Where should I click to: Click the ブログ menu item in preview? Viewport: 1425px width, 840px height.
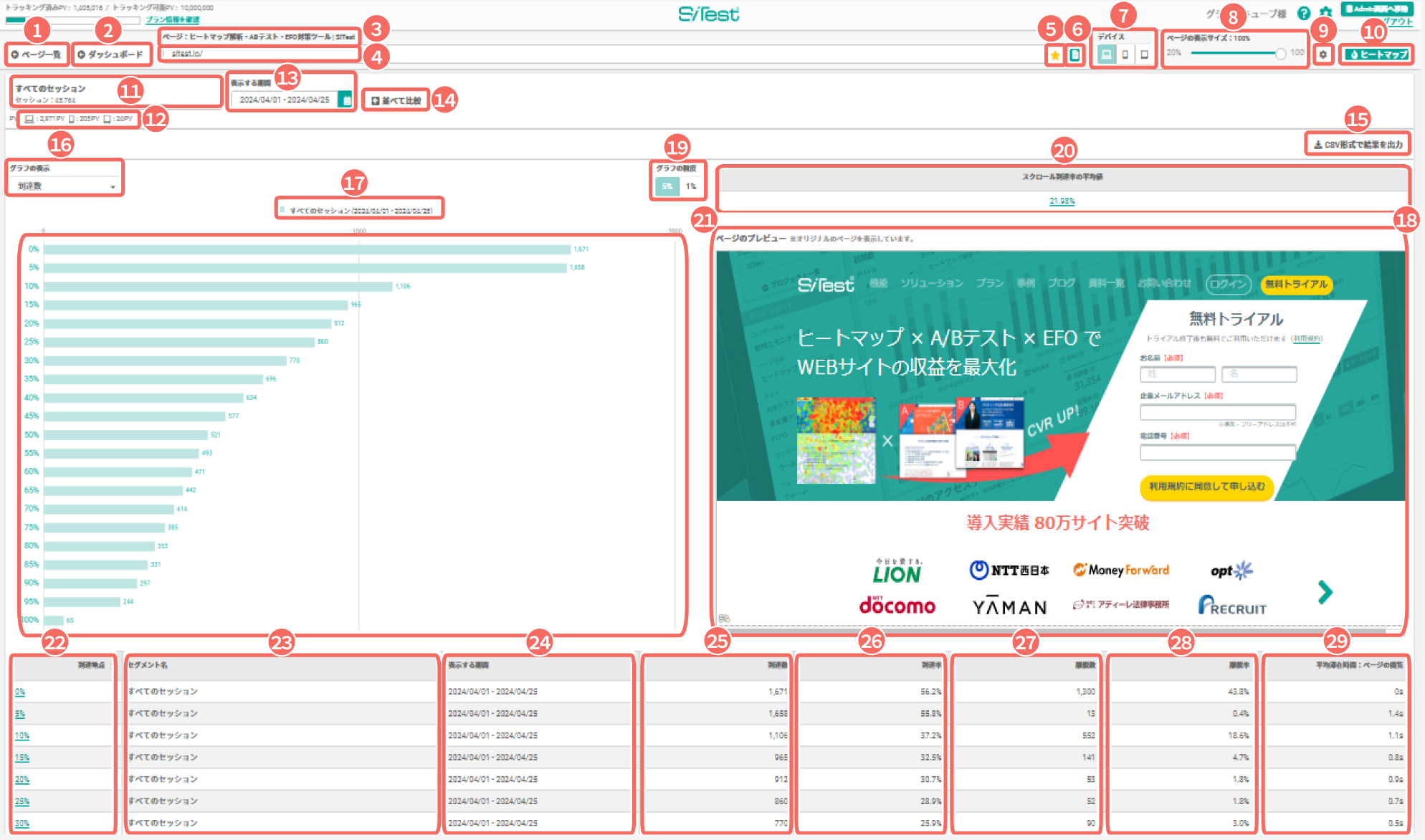pos(1062,283)
